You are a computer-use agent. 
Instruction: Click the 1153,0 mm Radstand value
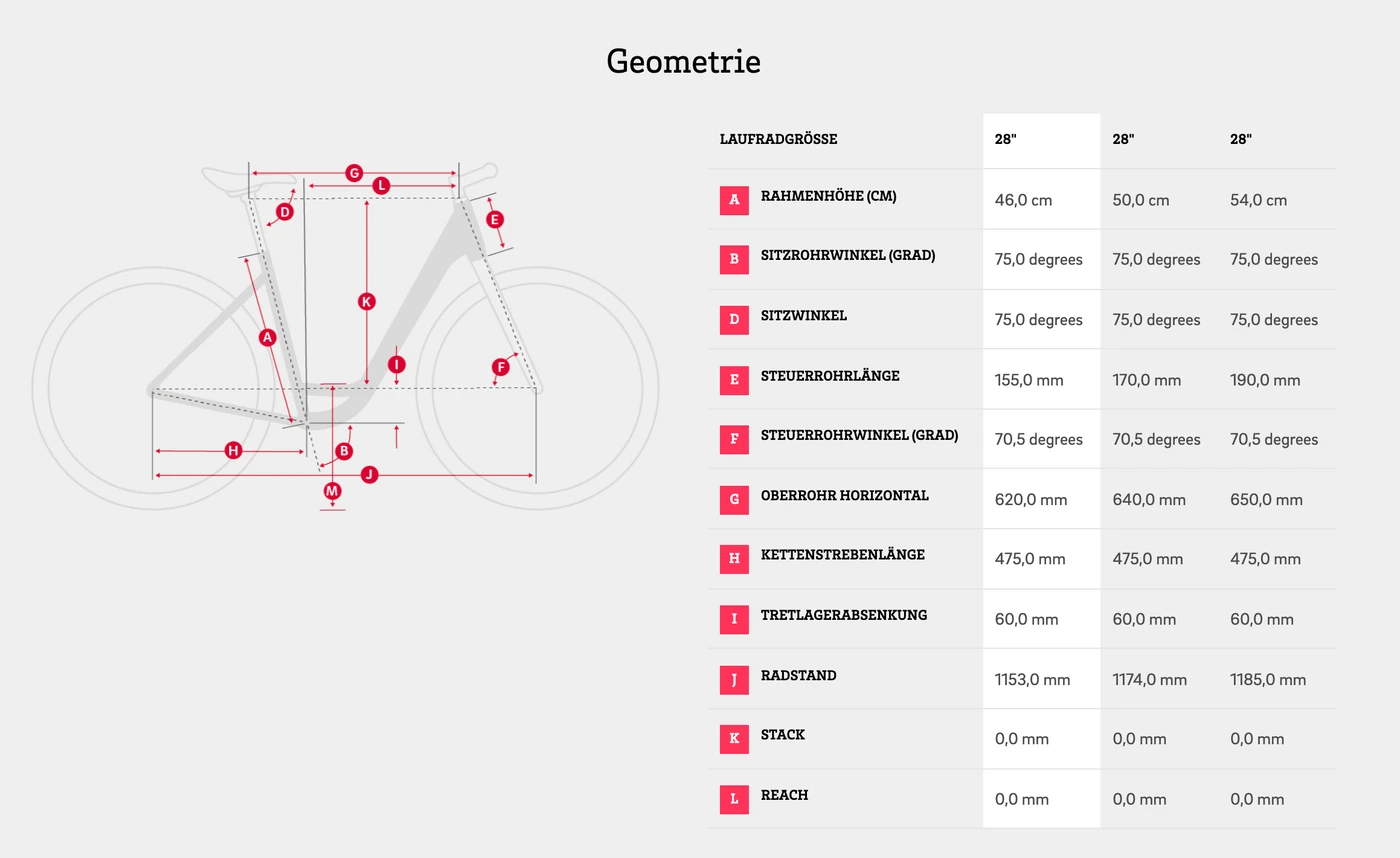[x=1032, y=680]
